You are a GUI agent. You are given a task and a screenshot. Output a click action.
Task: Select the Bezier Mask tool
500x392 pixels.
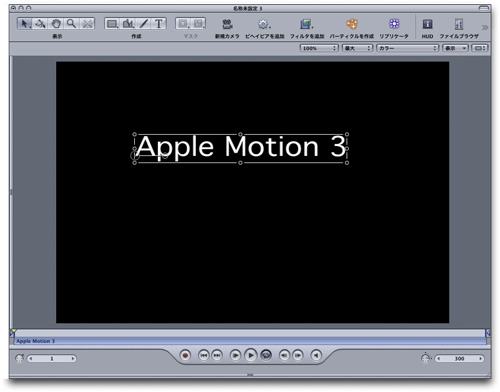coord(198,24)
